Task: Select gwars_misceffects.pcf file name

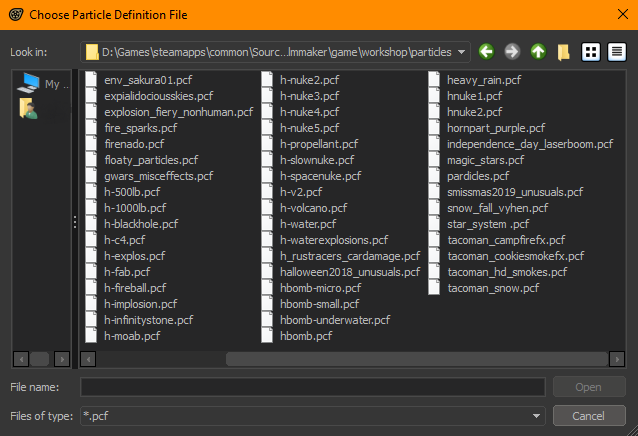Action: tap(159, 176)
